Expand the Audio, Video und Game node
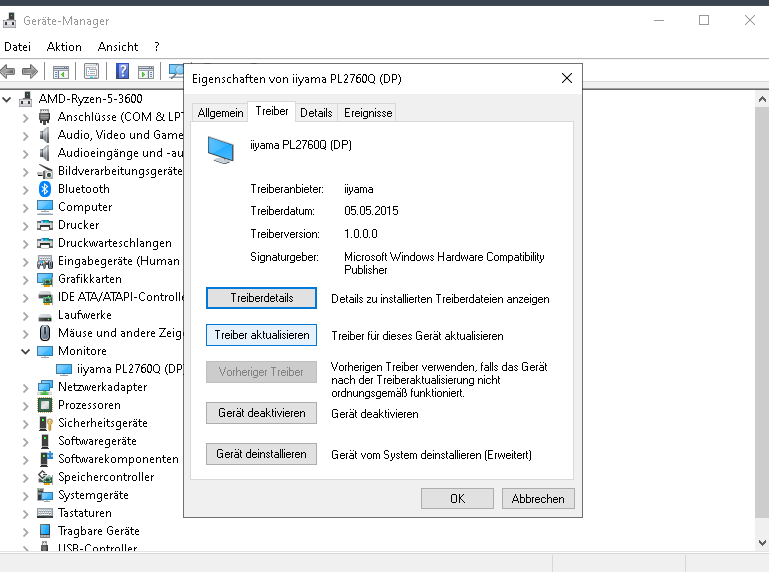769x572 pixels. click(26, 135)
